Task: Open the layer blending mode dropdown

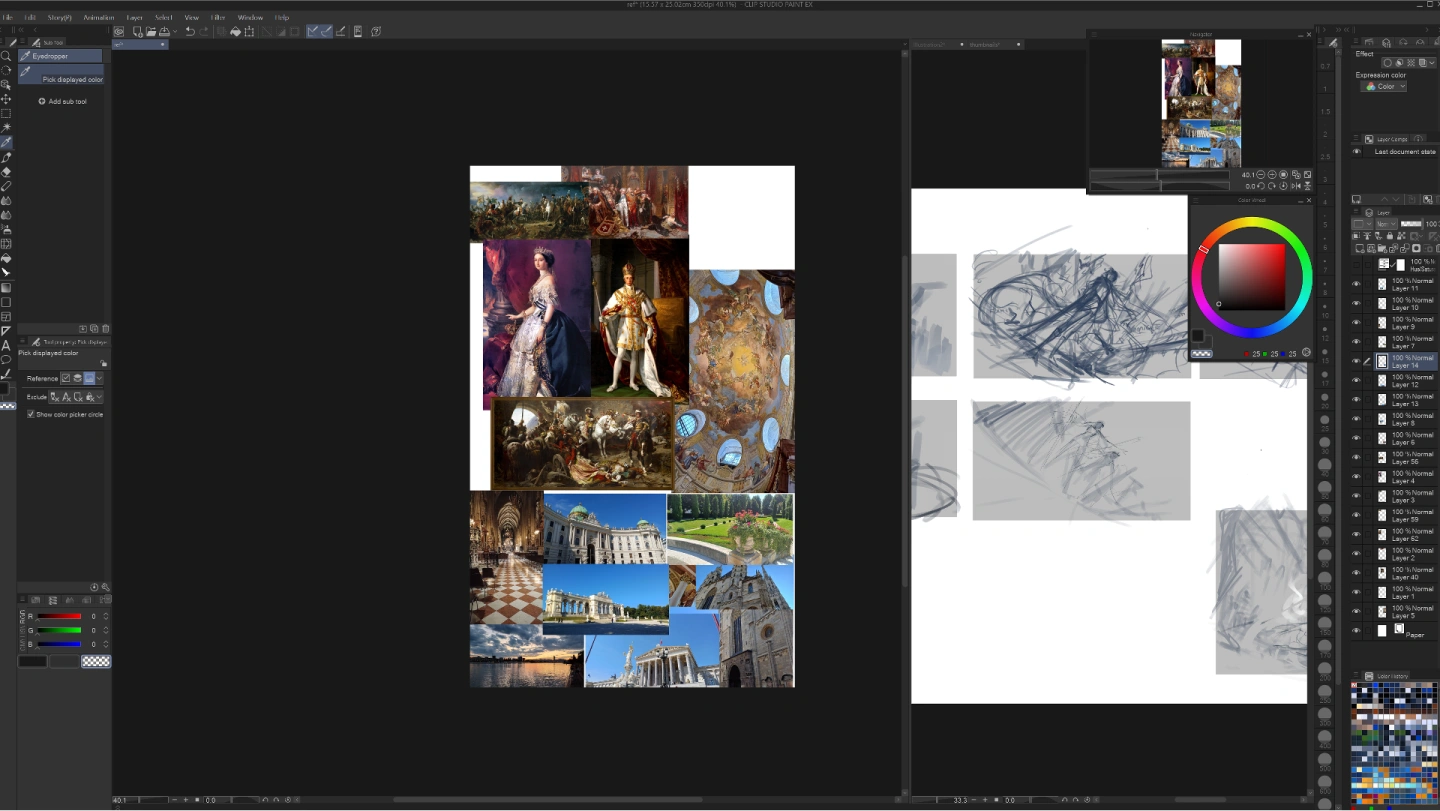Action: [1385, 224]
